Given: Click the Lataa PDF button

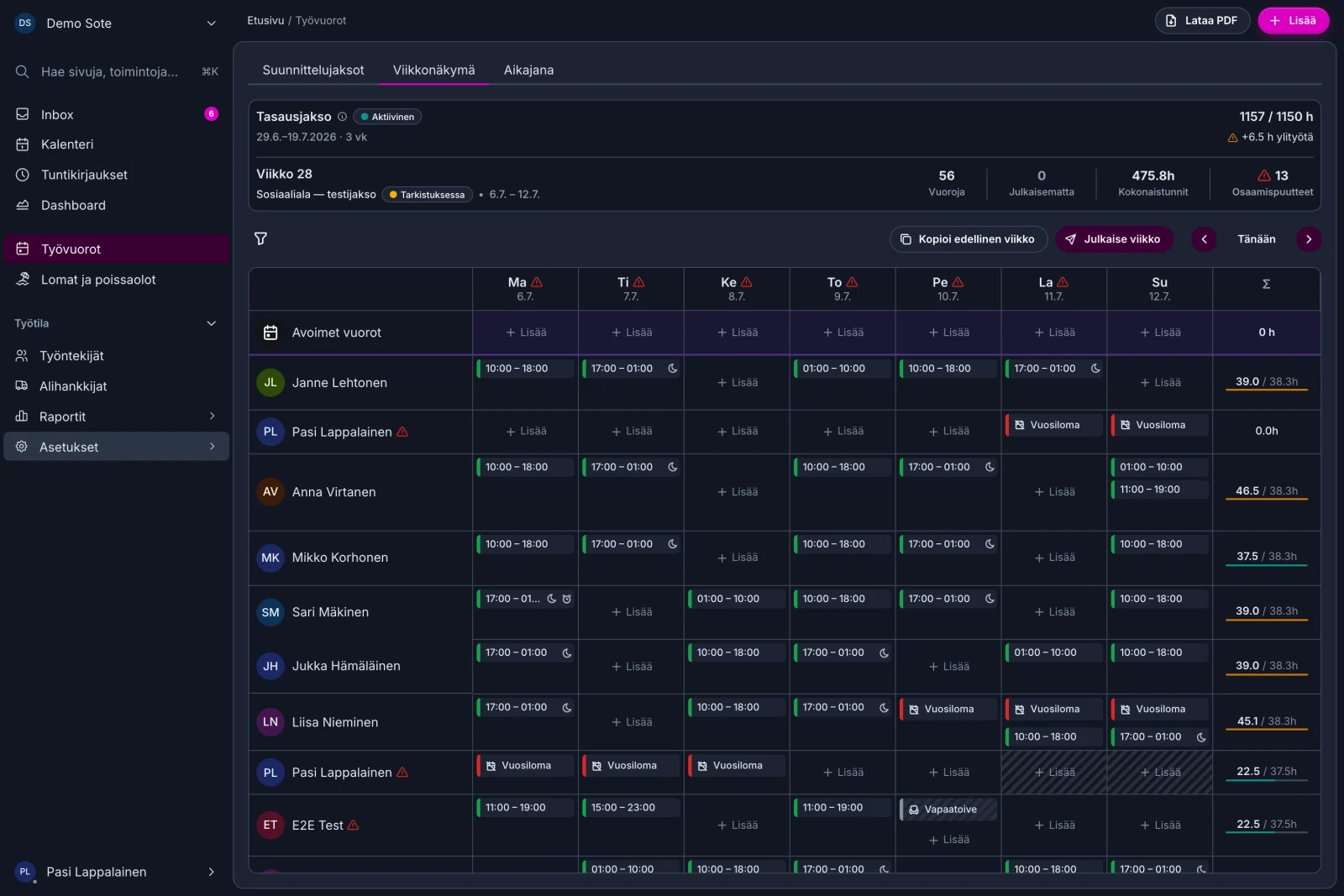Looking at the screenshot, I should tap(1202, 20).
